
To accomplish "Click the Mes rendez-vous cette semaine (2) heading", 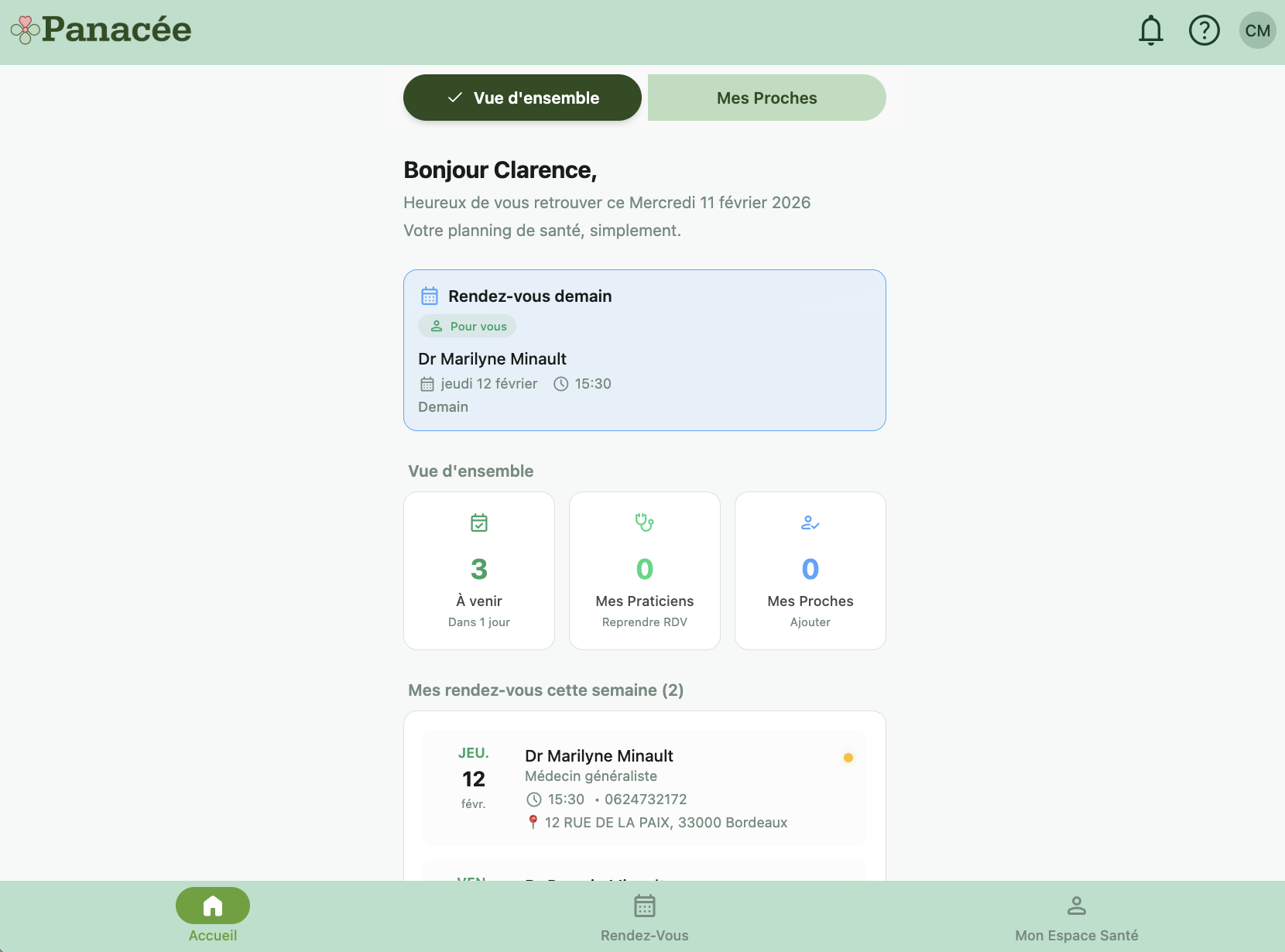I will [546, 690].
